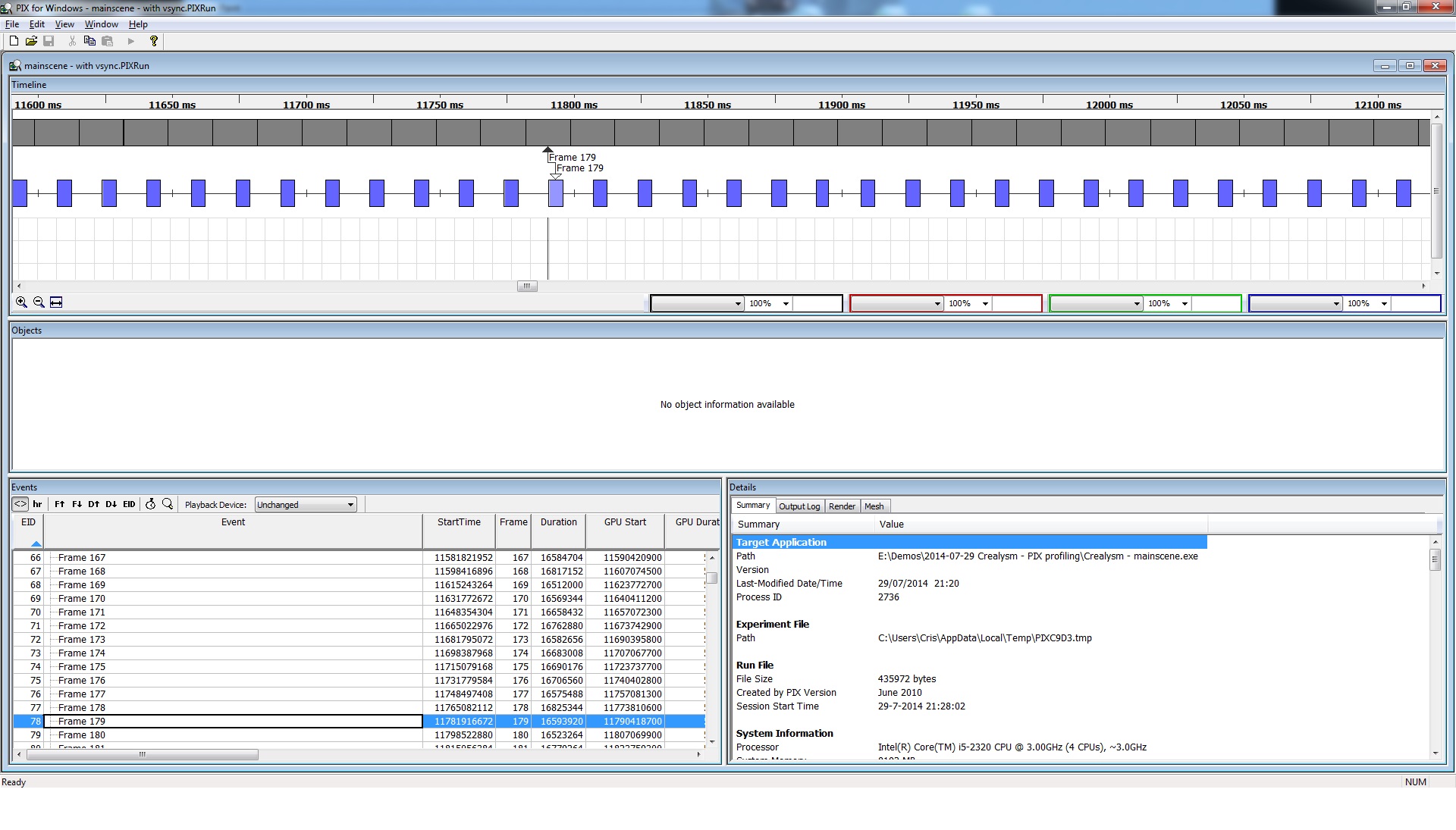The image size is (1456, 830).
Task: Click the stopwatch timing icon in Events
Action: point(150,504)
